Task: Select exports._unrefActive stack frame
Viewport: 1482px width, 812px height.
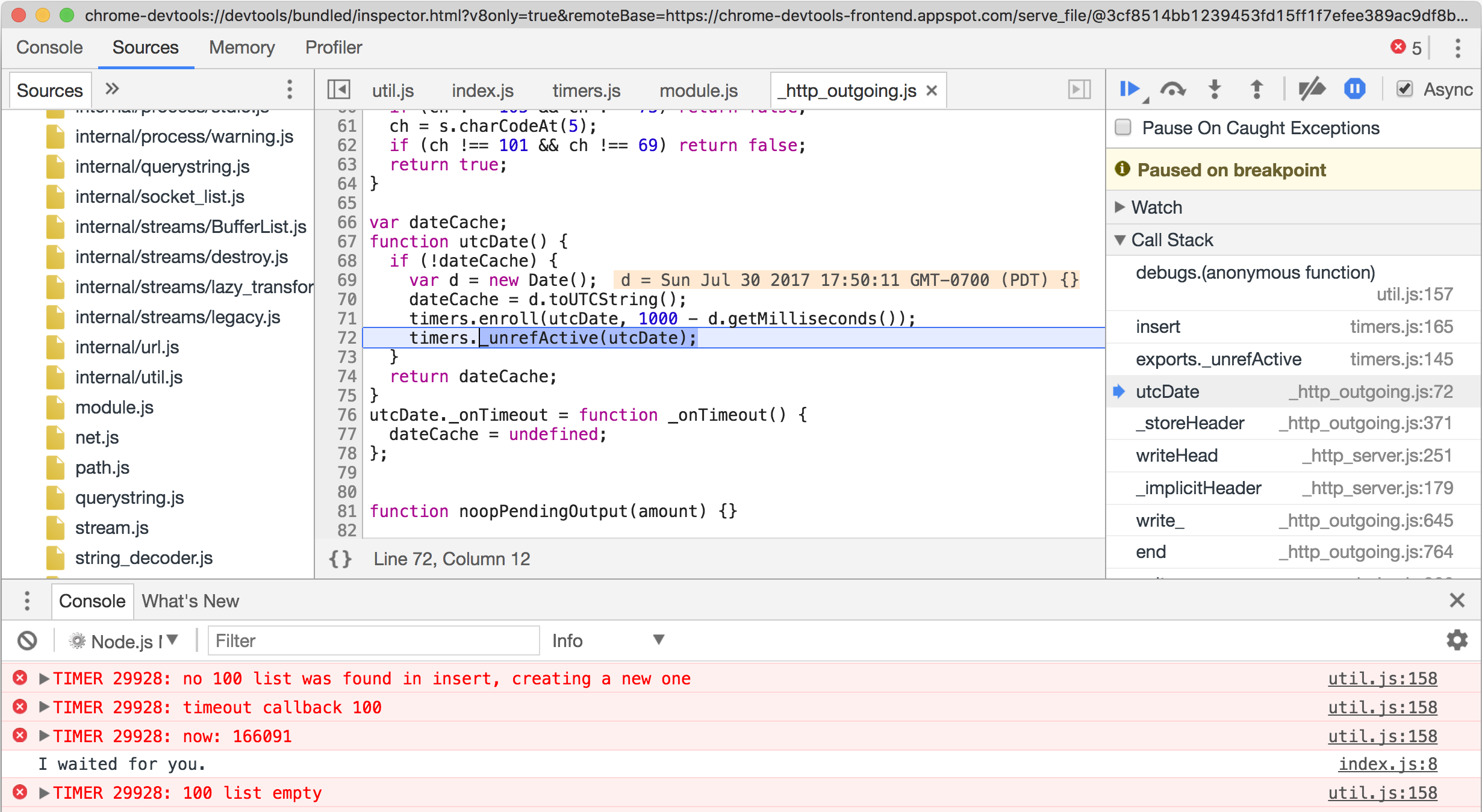Action: click(1294, 359)
